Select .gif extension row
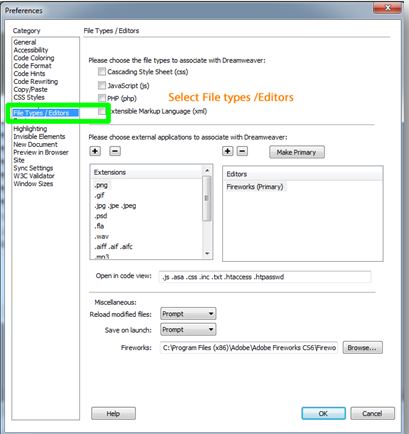The width and height of the screenshot is (409, 434). click(99, 195)
